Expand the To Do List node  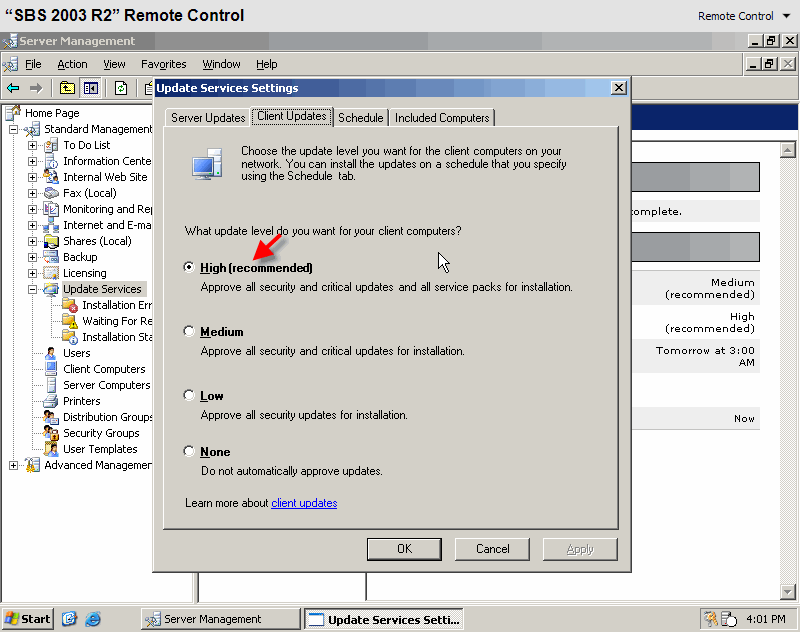tap(32, 145)
